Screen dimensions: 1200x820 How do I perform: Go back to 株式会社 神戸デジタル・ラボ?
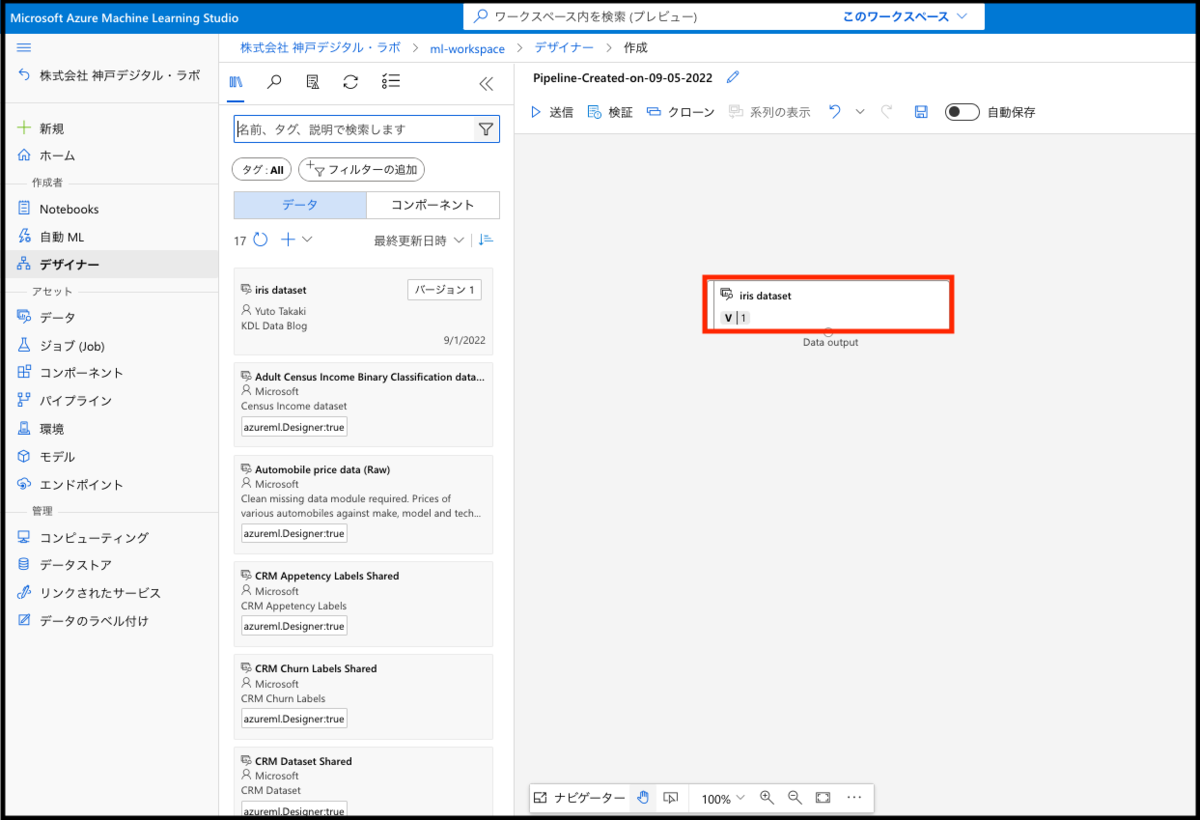click(109, 75)
